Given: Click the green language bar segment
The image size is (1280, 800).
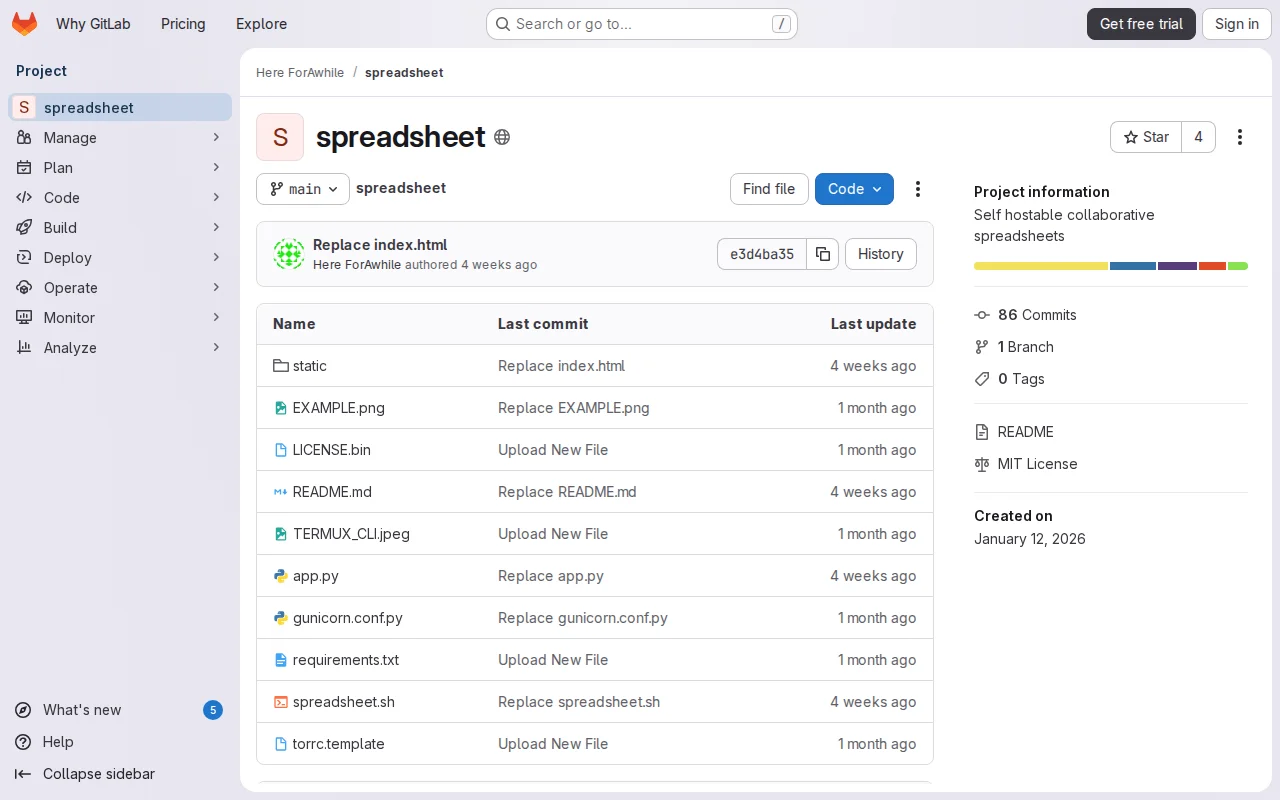Looking at the screenshot, I should [1238, 266].
